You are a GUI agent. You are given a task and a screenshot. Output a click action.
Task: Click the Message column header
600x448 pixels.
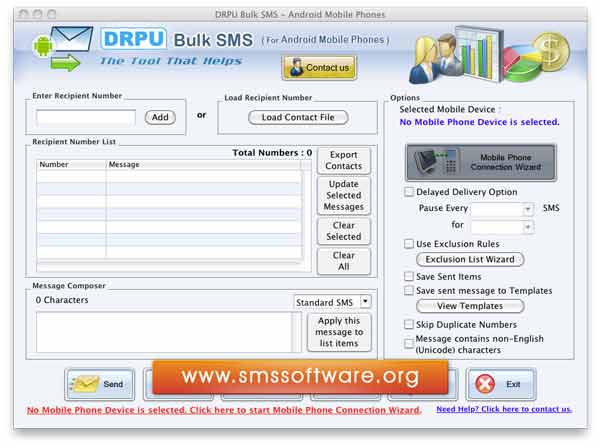203,165
